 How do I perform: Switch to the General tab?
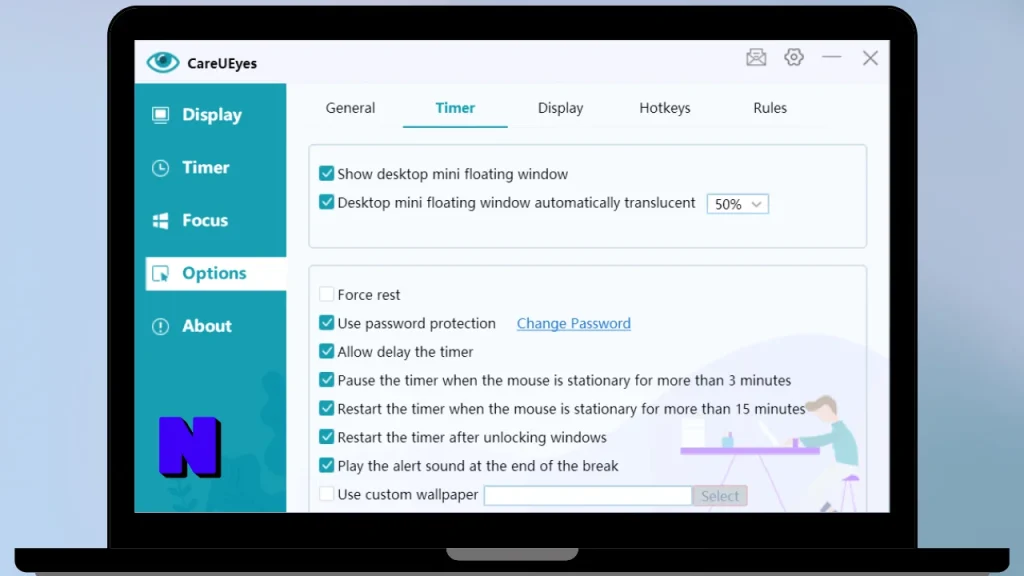pos(350,108)
